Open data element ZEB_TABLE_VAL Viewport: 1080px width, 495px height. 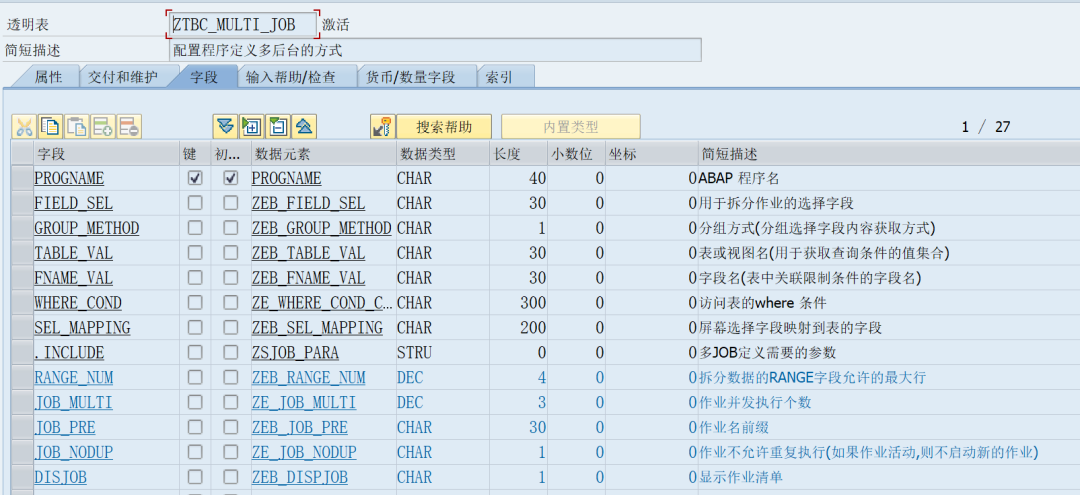click(x=308, y=253)
